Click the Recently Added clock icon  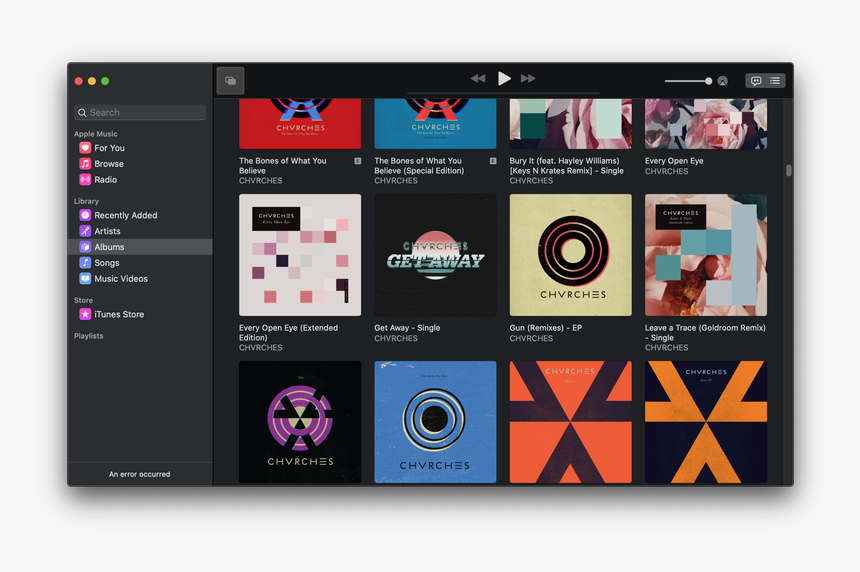pyautogui.click(x=85, y=216)
